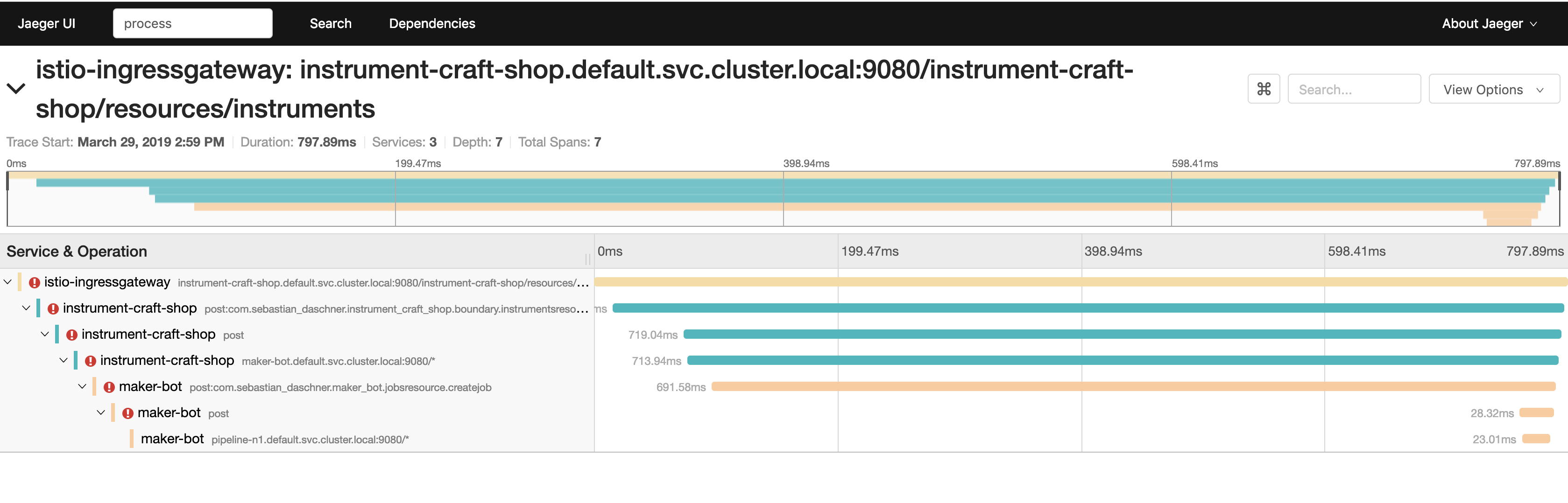Click the minimap left viewport handle

click(7, 181)
